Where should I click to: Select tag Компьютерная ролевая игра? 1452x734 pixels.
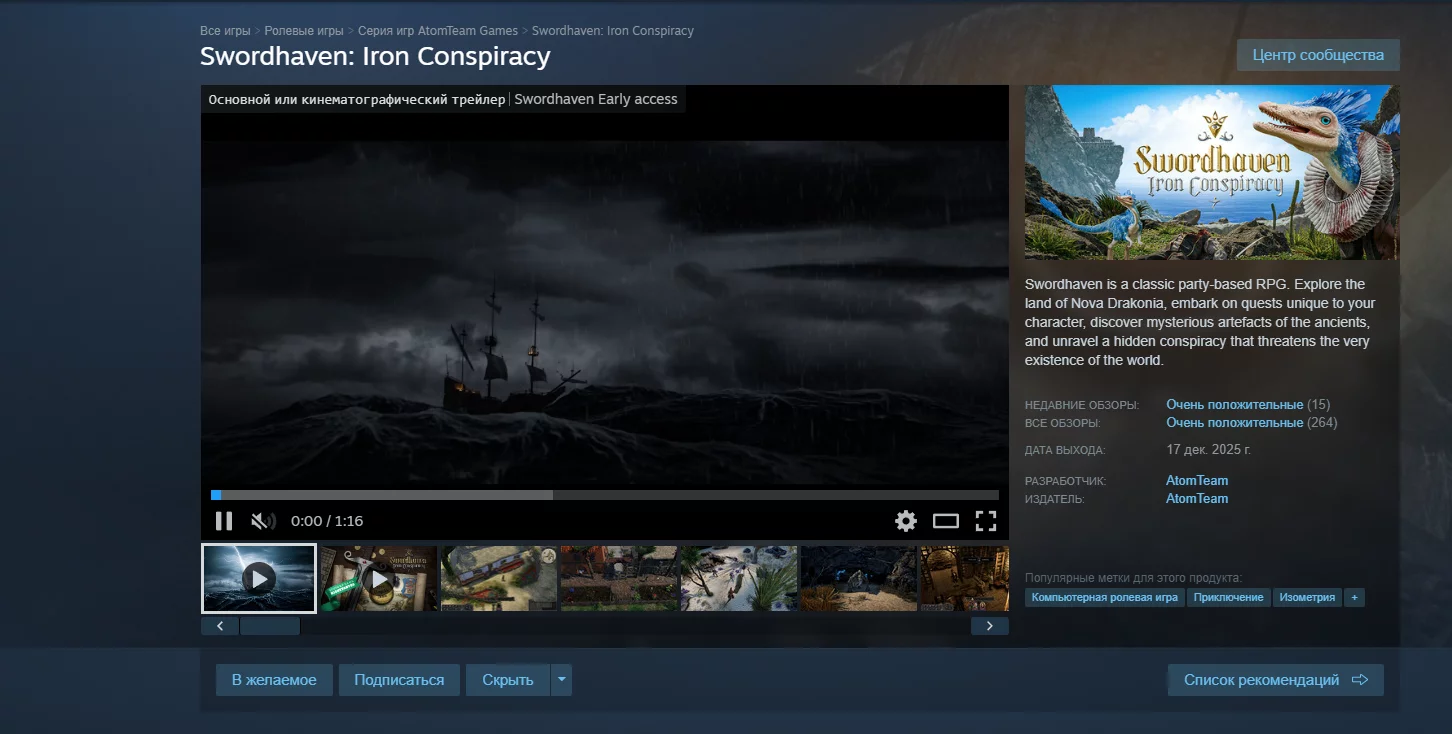[1104, 597]
